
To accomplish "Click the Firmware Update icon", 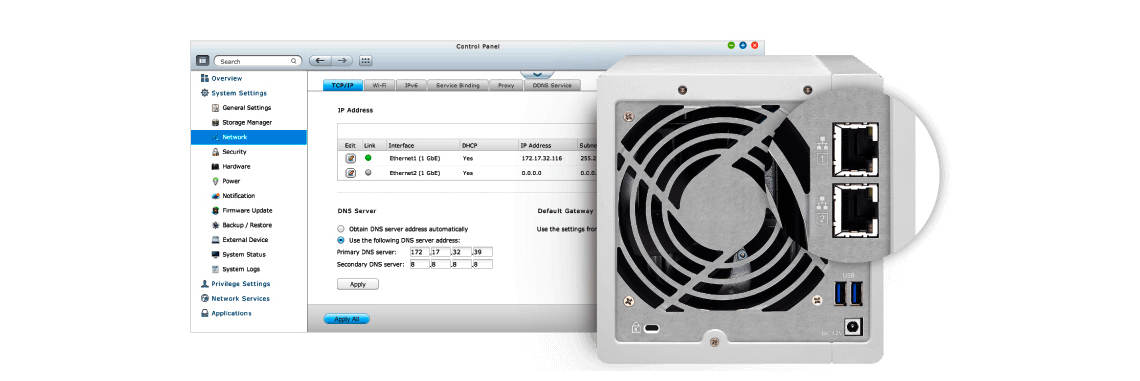I will point(215,210).
